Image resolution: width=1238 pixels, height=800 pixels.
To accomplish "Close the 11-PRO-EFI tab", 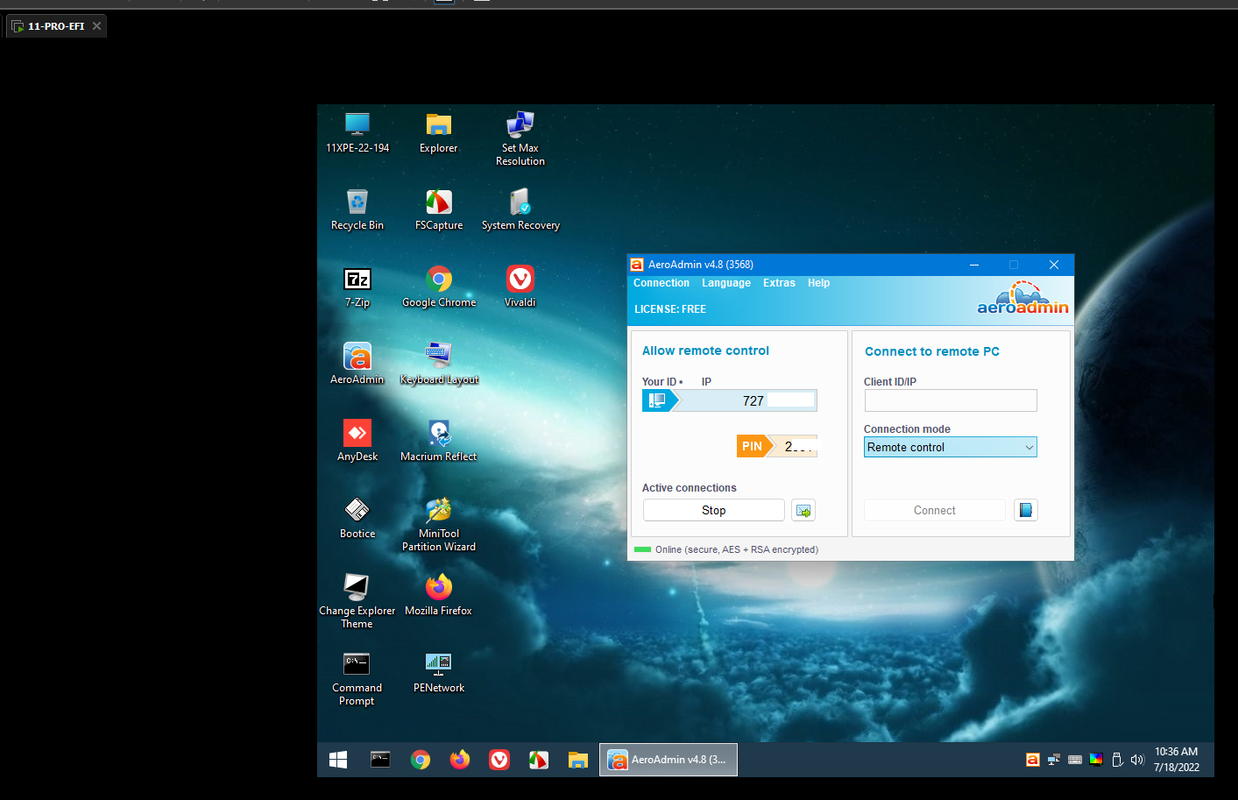I will click(x=97, y=26).
